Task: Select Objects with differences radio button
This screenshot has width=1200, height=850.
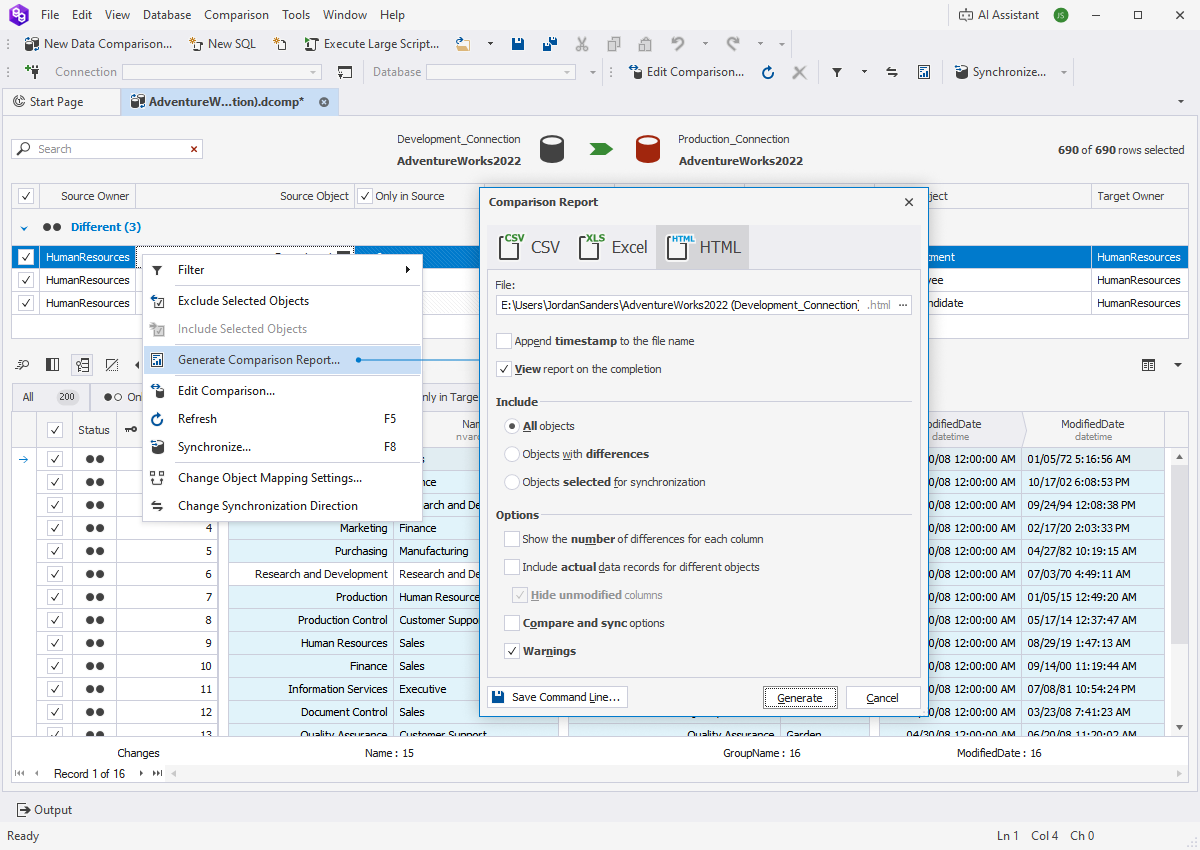Action: [512, 454]
